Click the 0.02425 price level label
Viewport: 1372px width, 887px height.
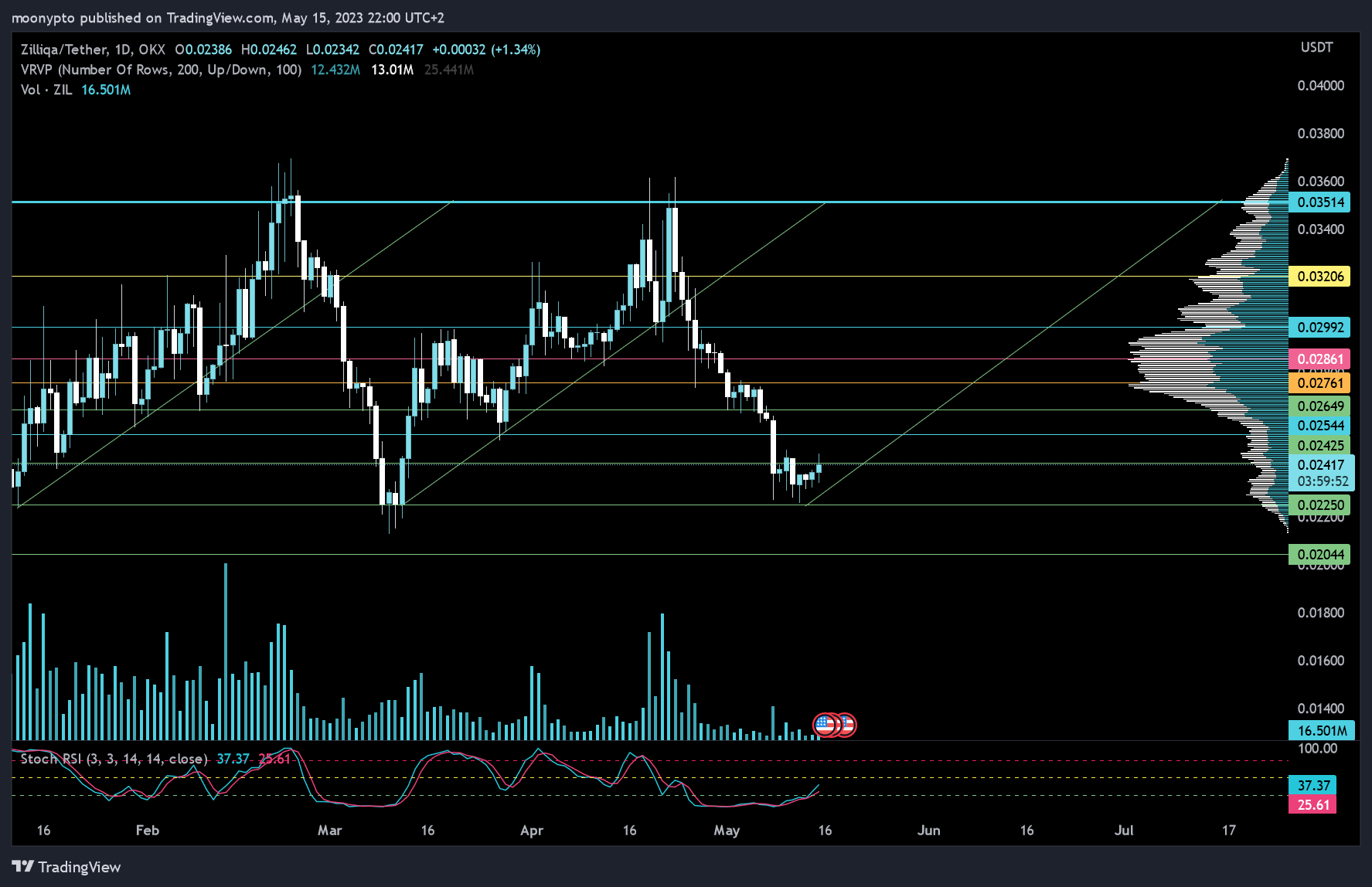(1319, 446)
